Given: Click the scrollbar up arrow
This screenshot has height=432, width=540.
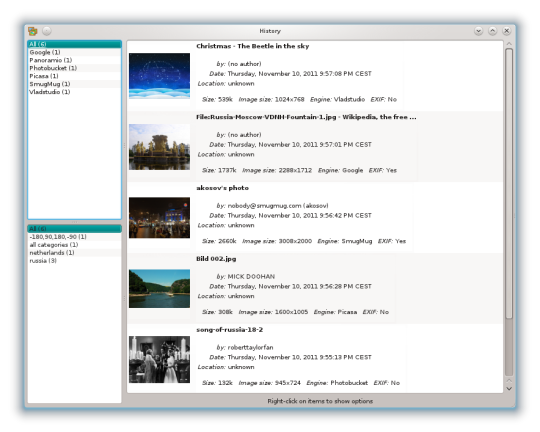Looking at the screenshot, I should click(x=509, y=44).
